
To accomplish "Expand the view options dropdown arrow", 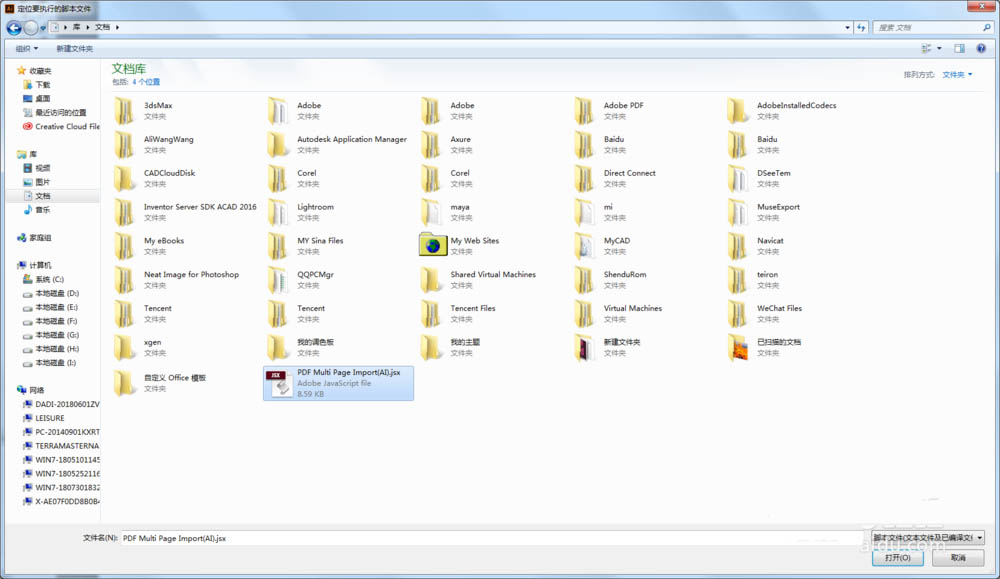I will (939, 48).
